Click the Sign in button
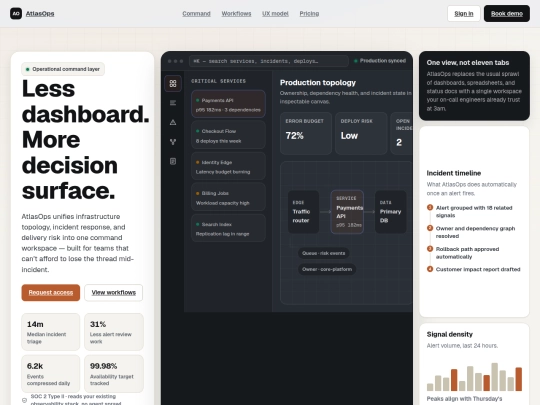540x405 pixels. click(464, 13)
